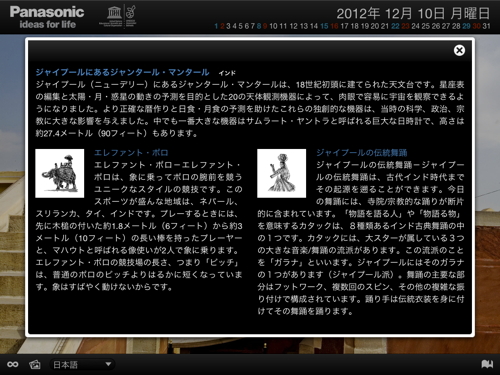Click the ジャイプールの伝統舞踊 heading
The height and width of the screenshot is (375, 500).
coord(362,153)
